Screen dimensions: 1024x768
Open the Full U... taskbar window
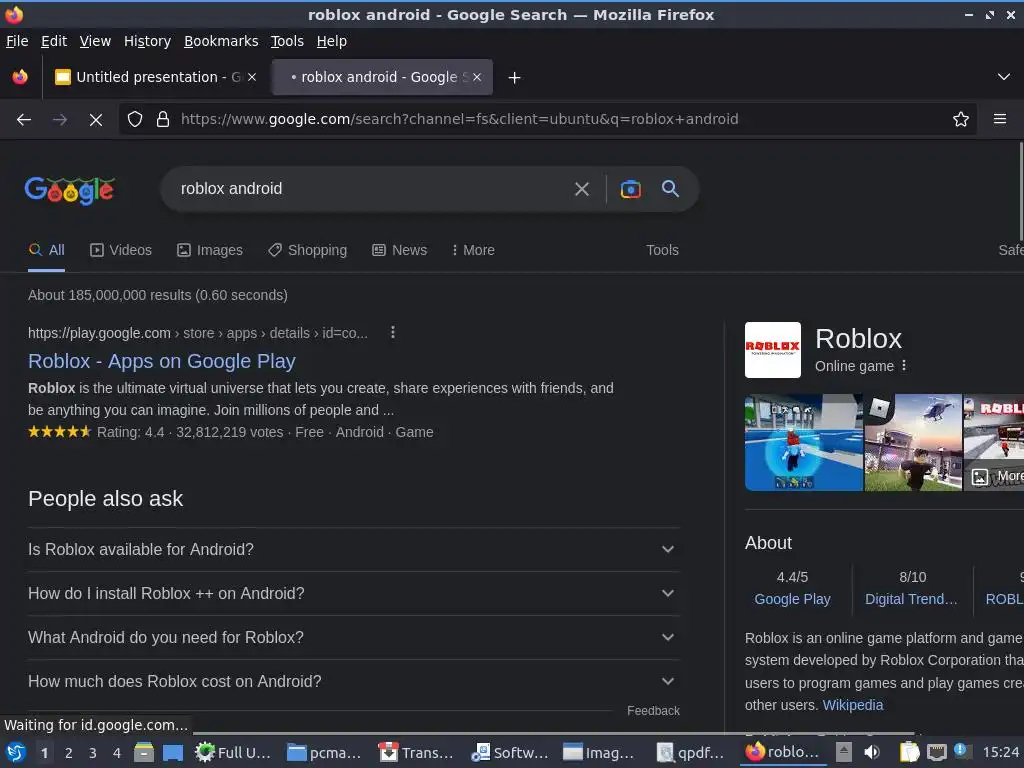click(x=233, y=752)
